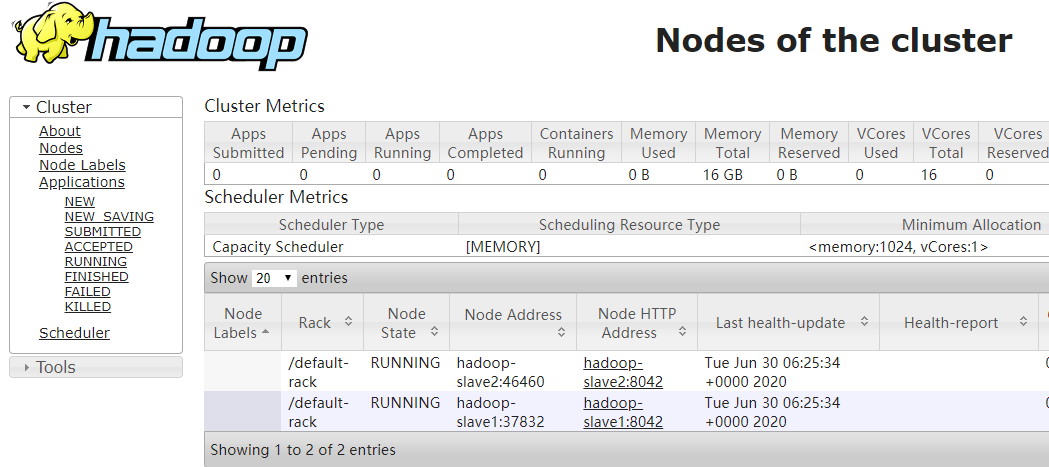This screenshot has height=467, width=1049.
Task: Open the About link
Action: pyautogui.click(x=60, y=131)
